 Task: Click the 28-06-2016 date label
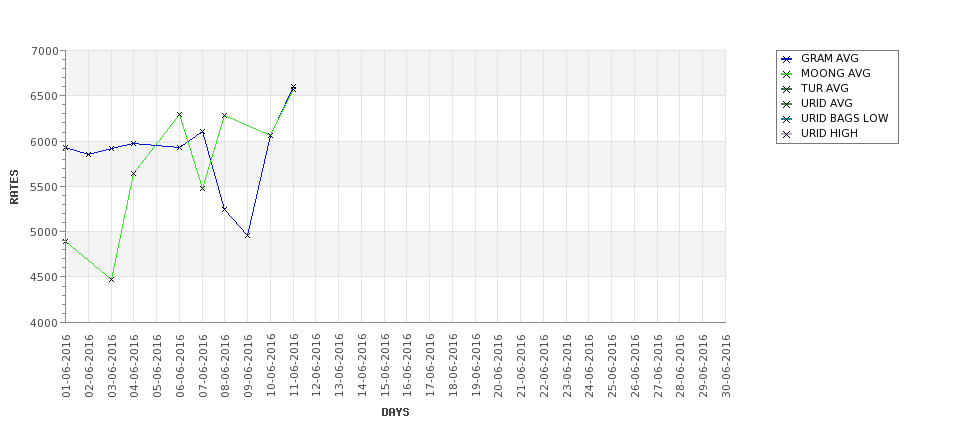pyautogui.click(x=680, y=366)
